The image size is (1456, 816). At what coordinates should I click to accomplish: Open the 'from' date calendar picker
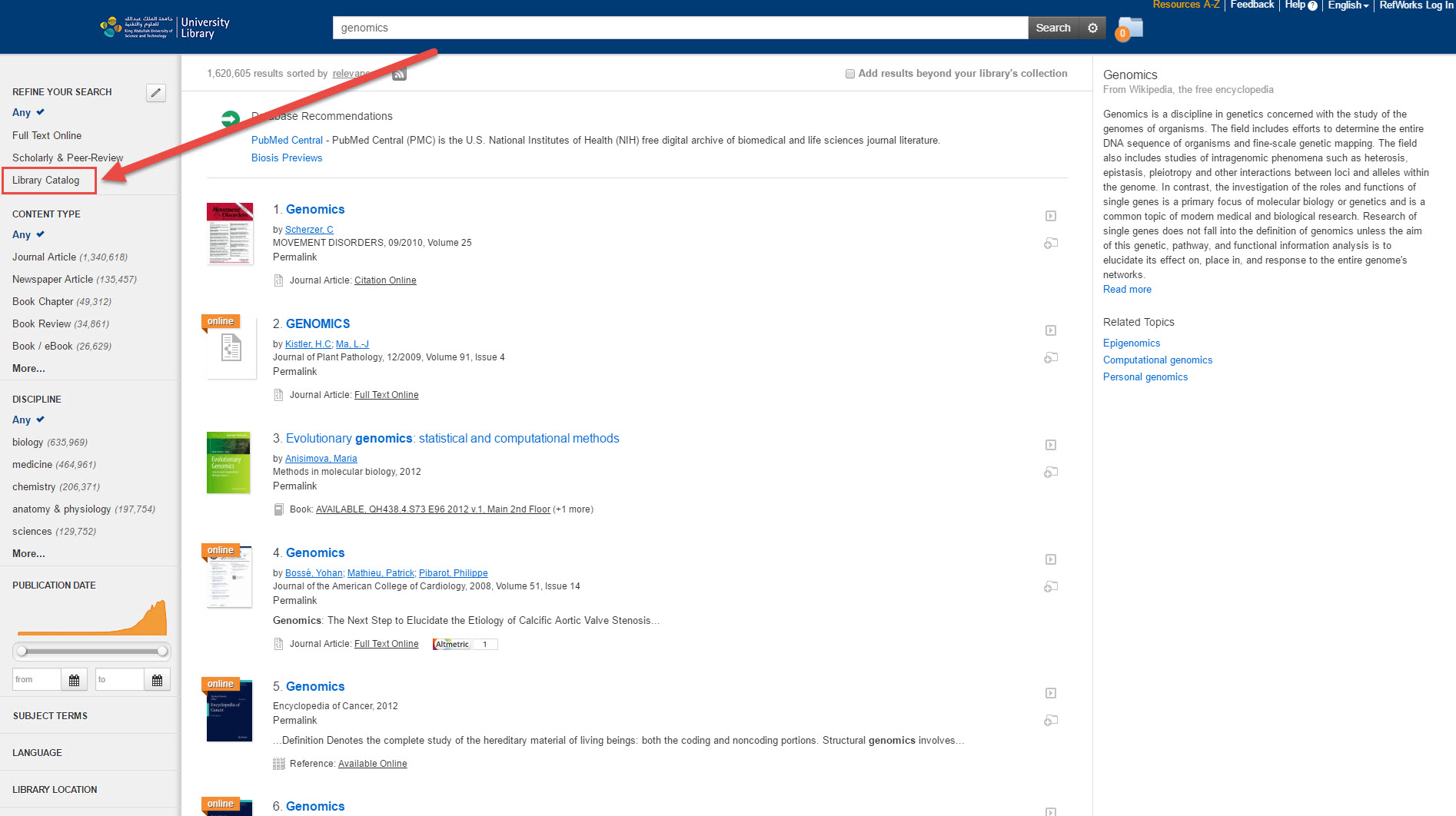[x=74, y=680]
